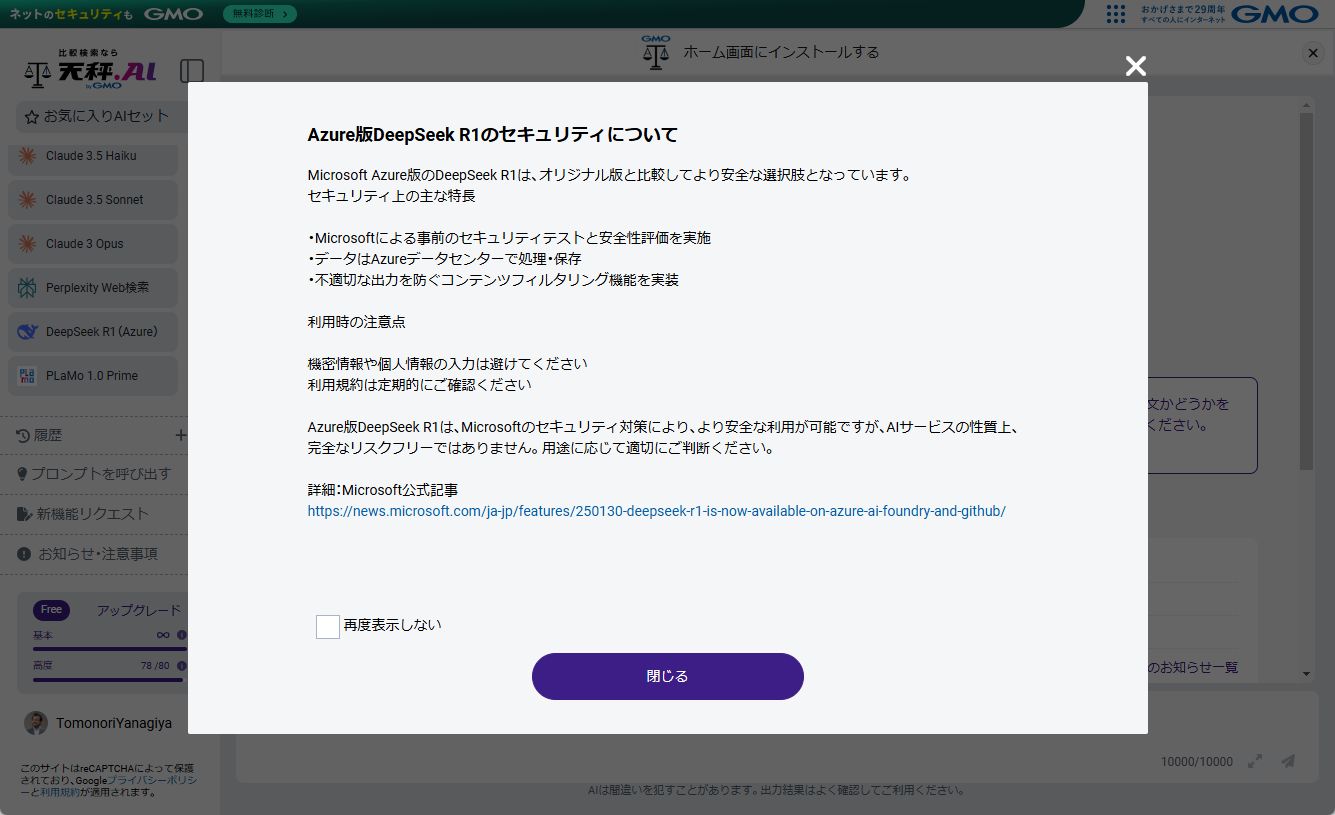The height and width of the screenshot is (815, 1335).
Task: Select Claude 3.5 Sonnet in sidebar
Action: (x=92, y=200)
